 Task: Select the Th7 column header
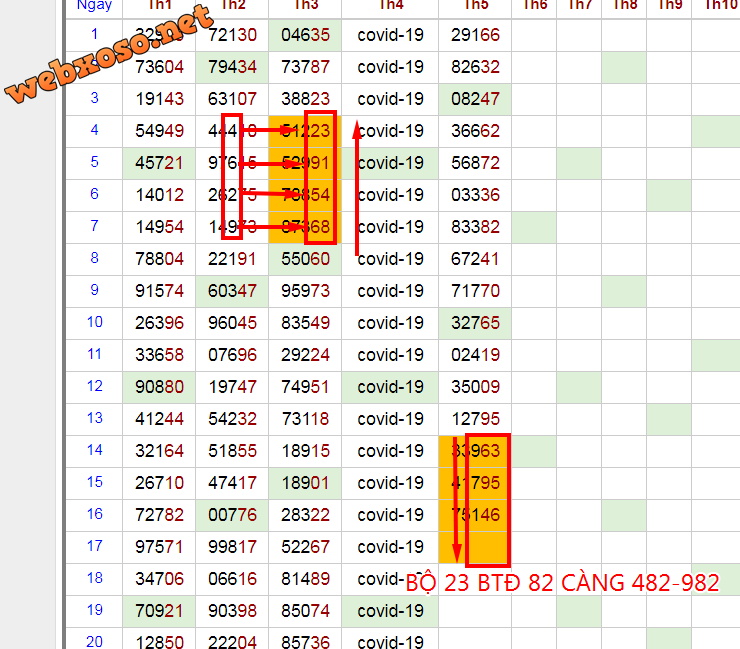pyautogui.click(x=579, y=6)
